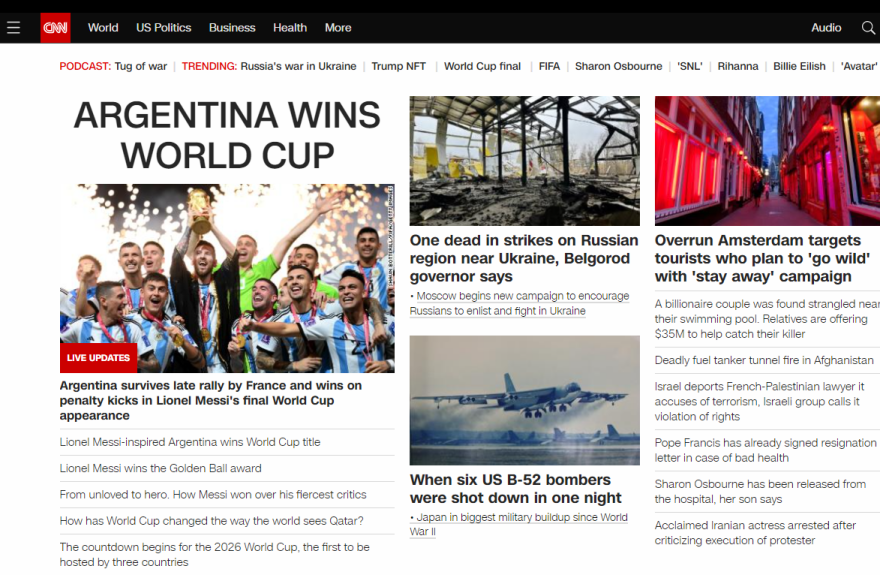This screenshot has height=575, width=880.
Task: Select the Health nav item
Action: (x=290, y=27)
